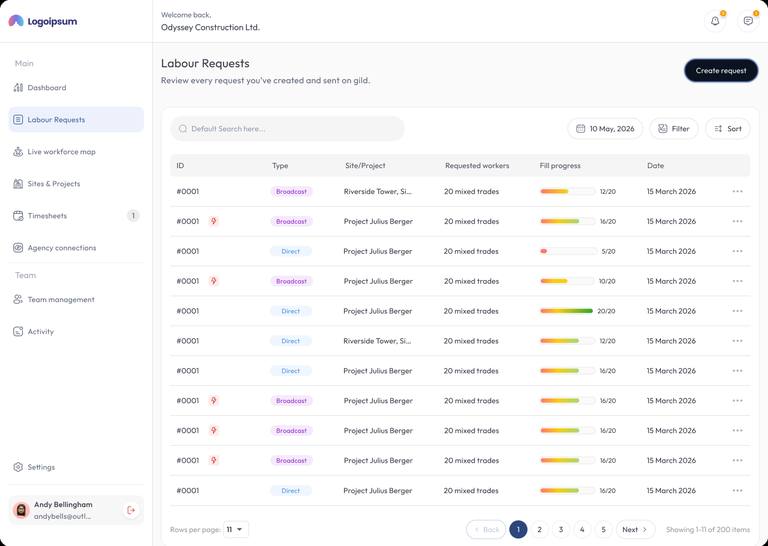Open Labour Requests in the sidebar
This screenshot has height=546, width=768.
76,119
